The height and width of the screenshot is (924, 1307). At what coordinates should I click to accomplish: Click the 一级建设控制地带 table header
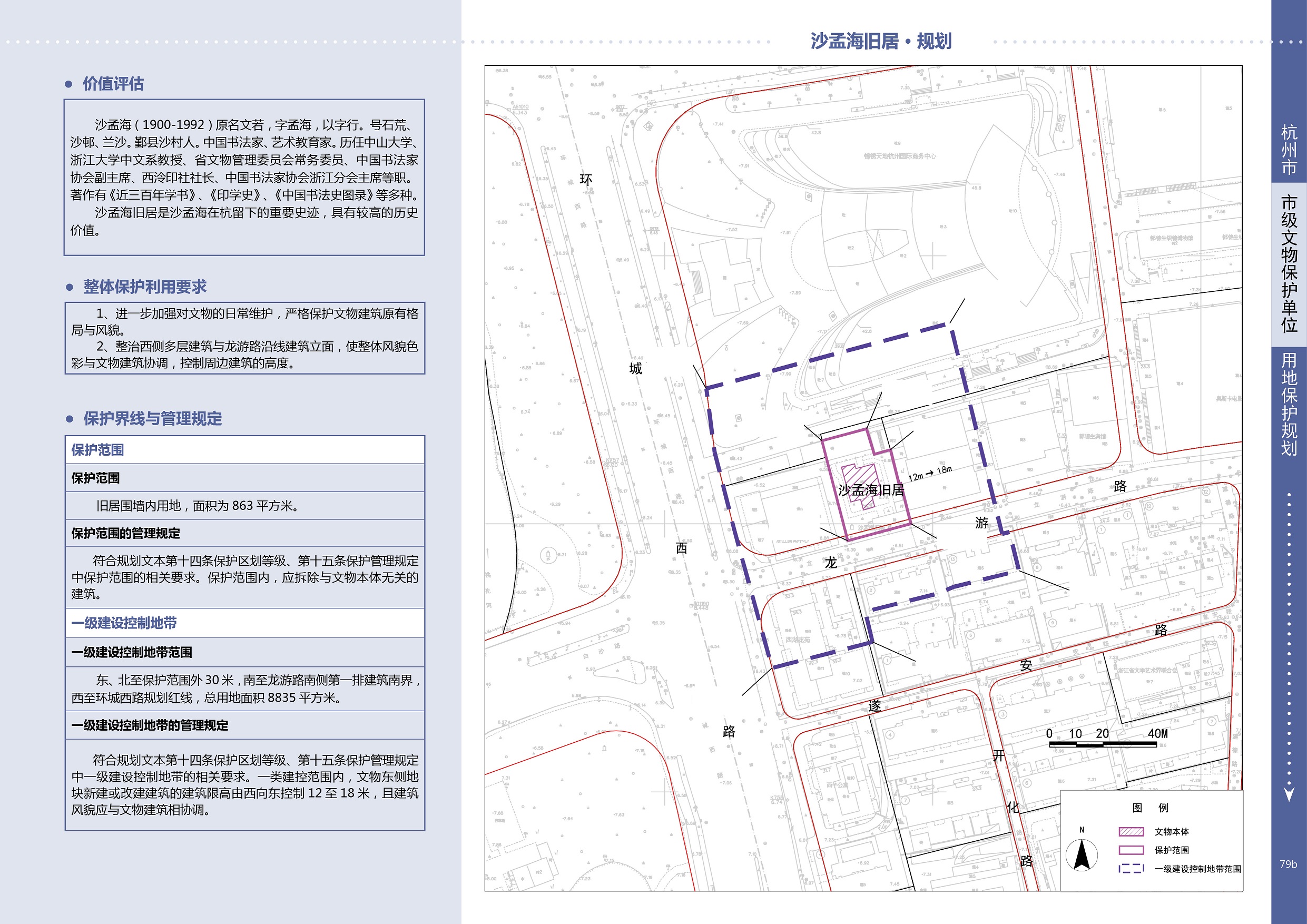point(245,623)
